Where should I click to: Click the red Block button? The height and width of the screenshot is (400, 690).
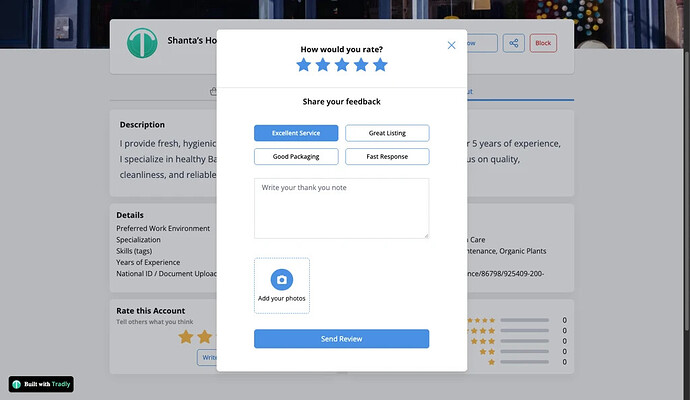[543, 43]
